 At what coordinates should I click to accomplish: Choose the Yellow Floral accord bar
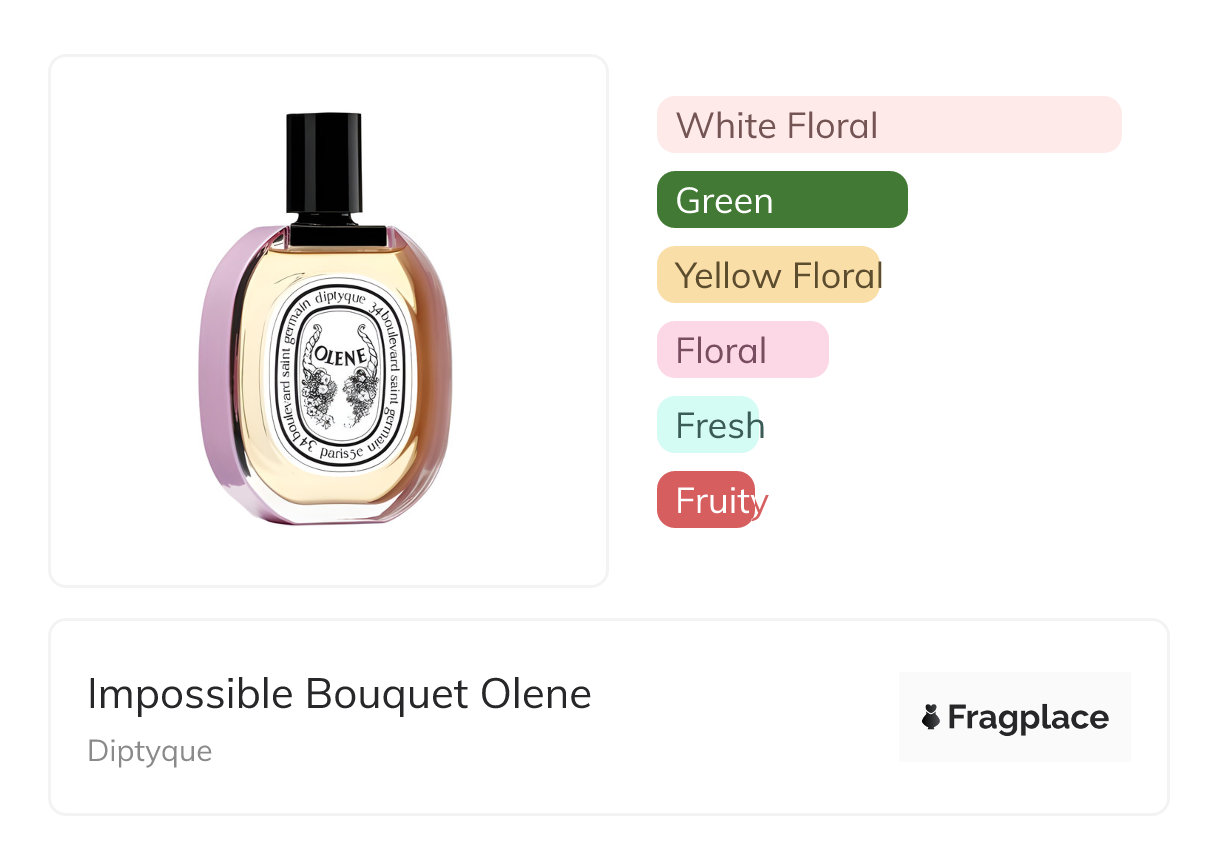(768, 275)
